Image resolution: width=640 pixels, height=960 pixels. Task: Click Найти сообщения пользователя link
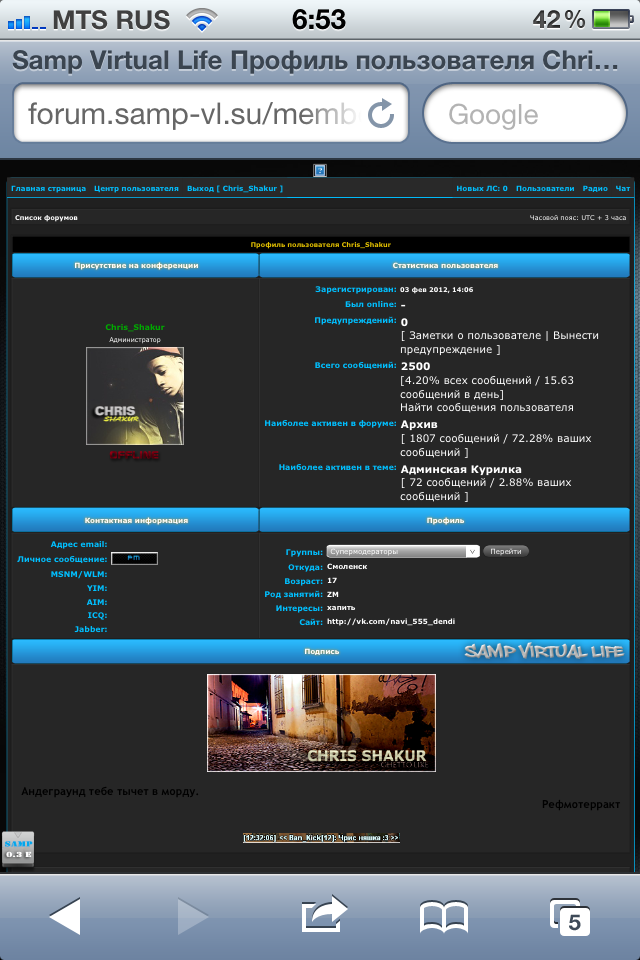click(x=487, y=408)
